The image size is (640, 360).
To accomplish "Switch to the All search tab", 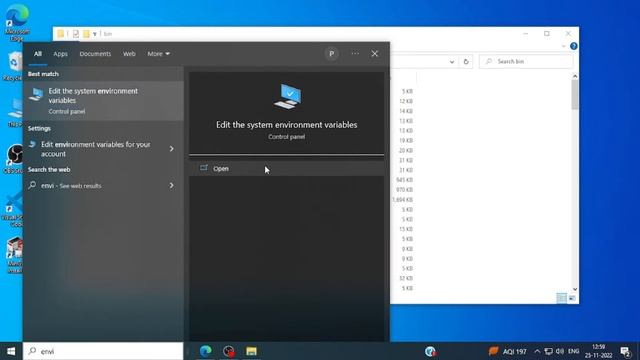I will (x=38, y=54).
